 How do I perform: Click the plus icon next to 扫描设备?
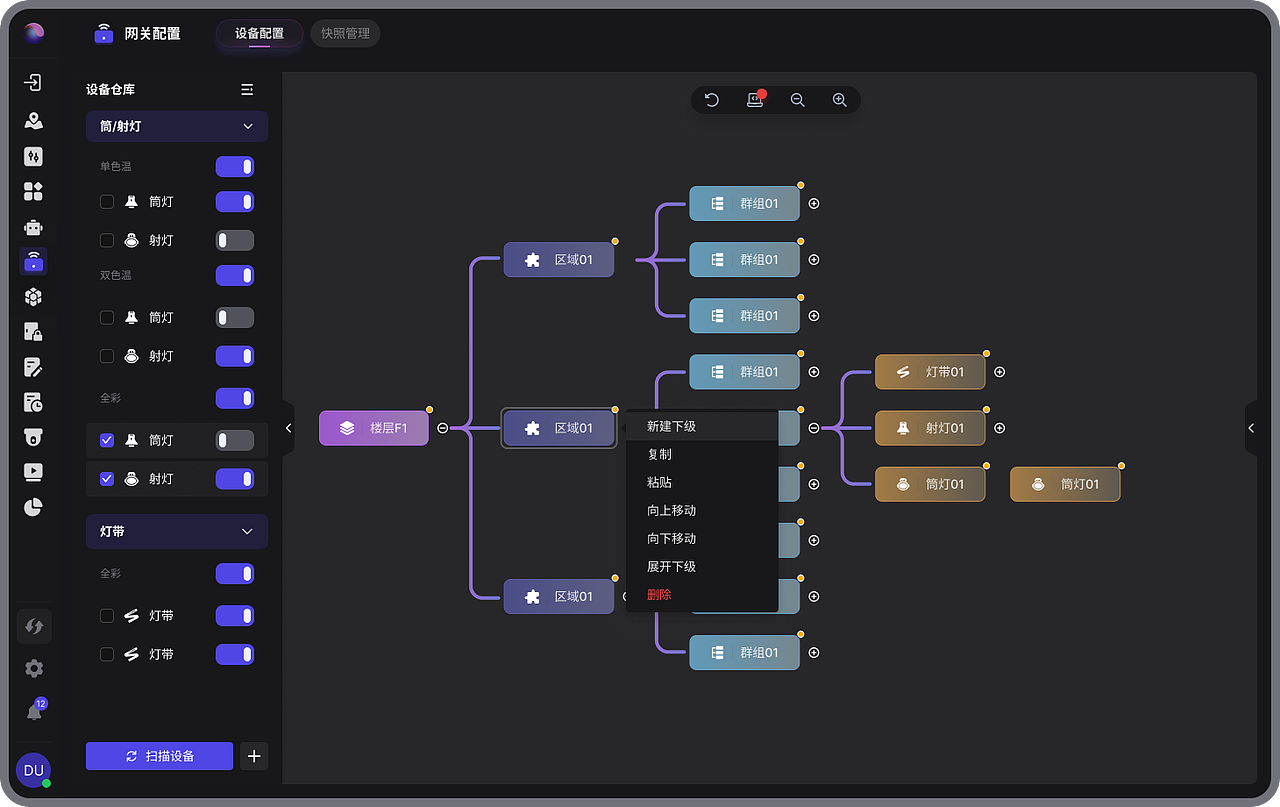coord(254,756)
